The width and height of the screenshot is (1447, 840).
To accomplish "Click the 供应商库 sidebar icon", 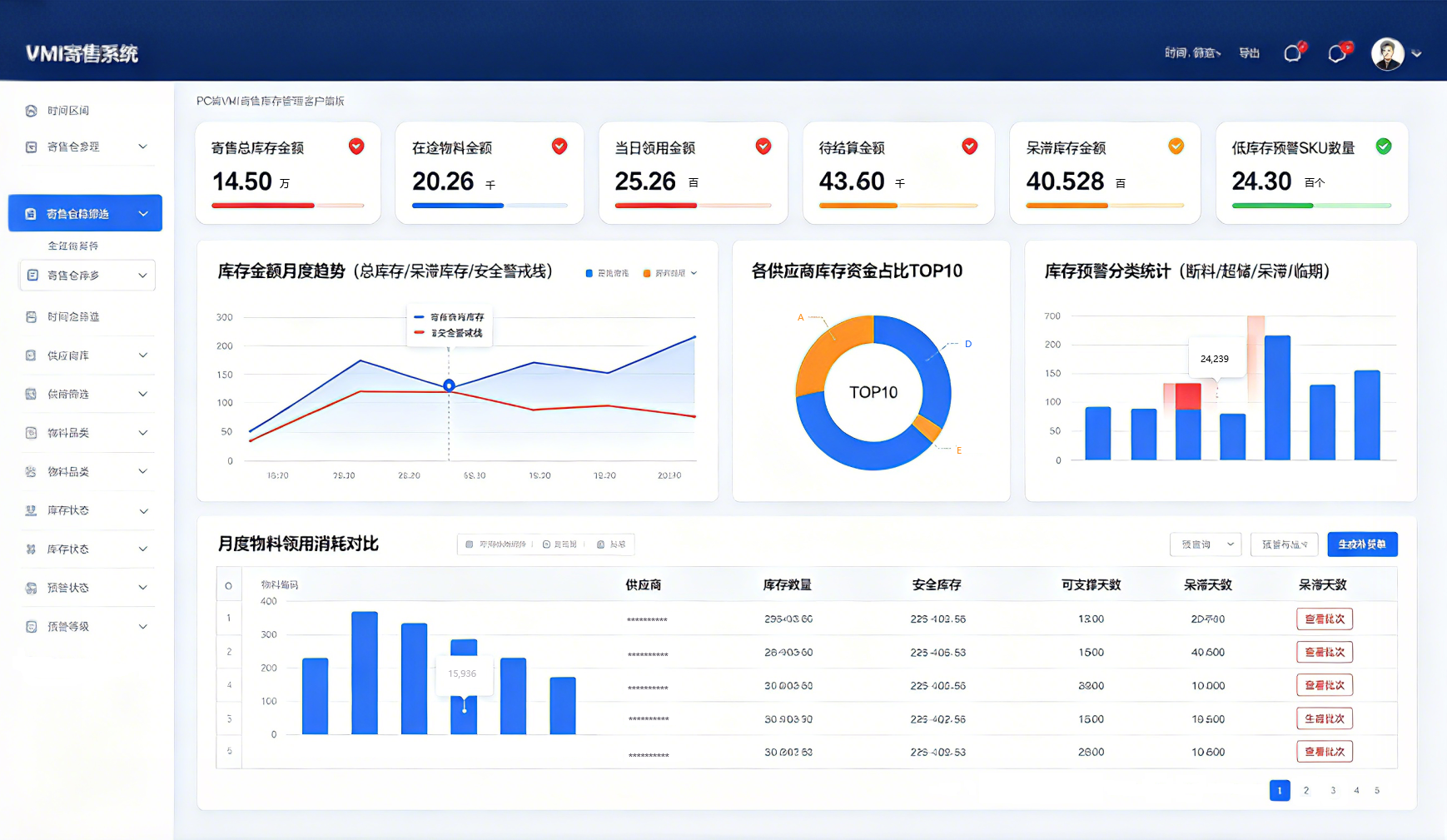I will (x=31, y=355).
